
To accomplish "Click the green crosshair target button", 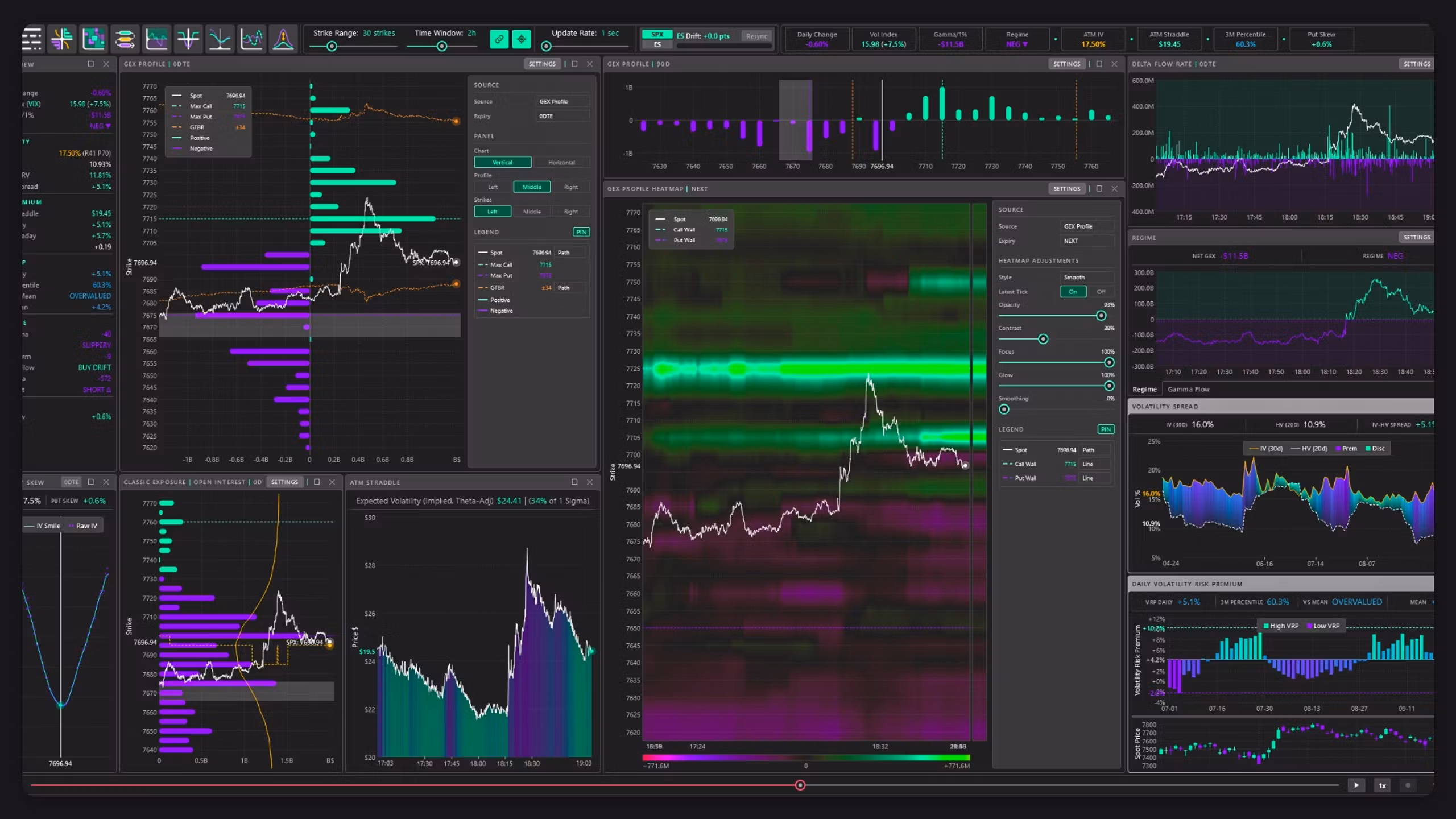I will click(x=522, y=39).
